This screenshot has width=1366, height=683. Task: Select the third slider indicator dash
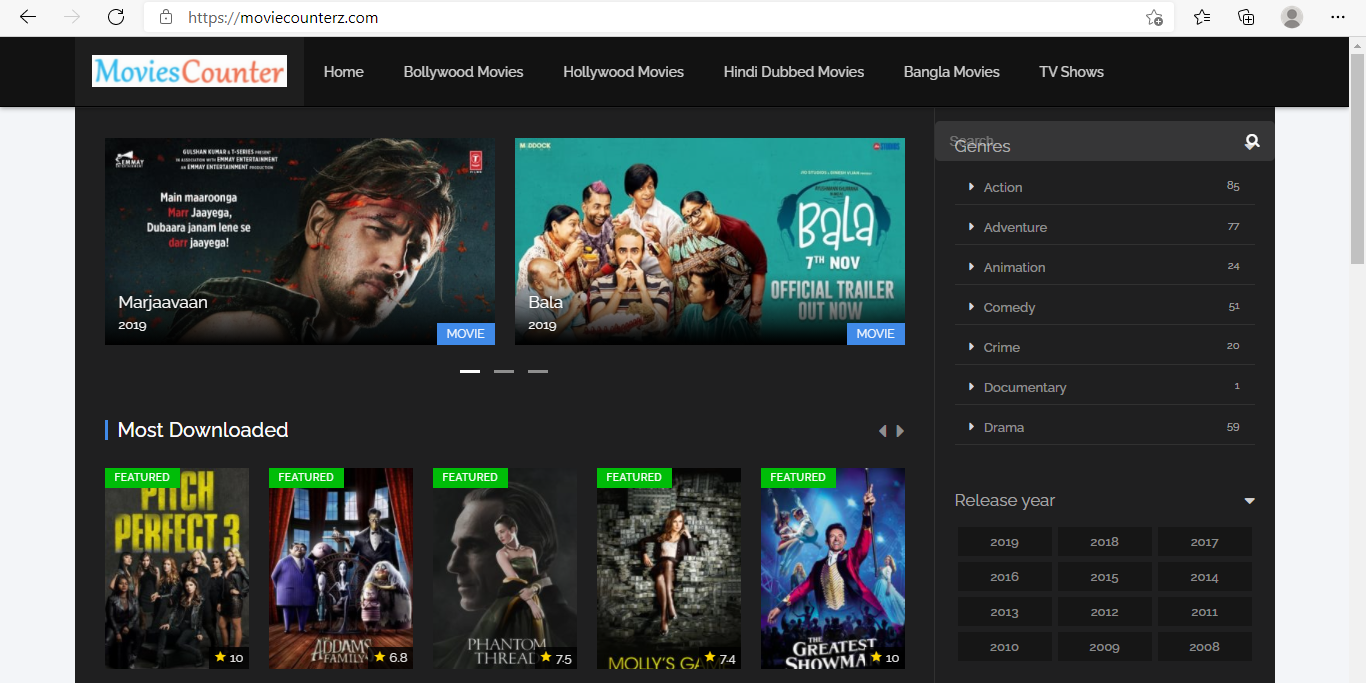click(538, 371)
